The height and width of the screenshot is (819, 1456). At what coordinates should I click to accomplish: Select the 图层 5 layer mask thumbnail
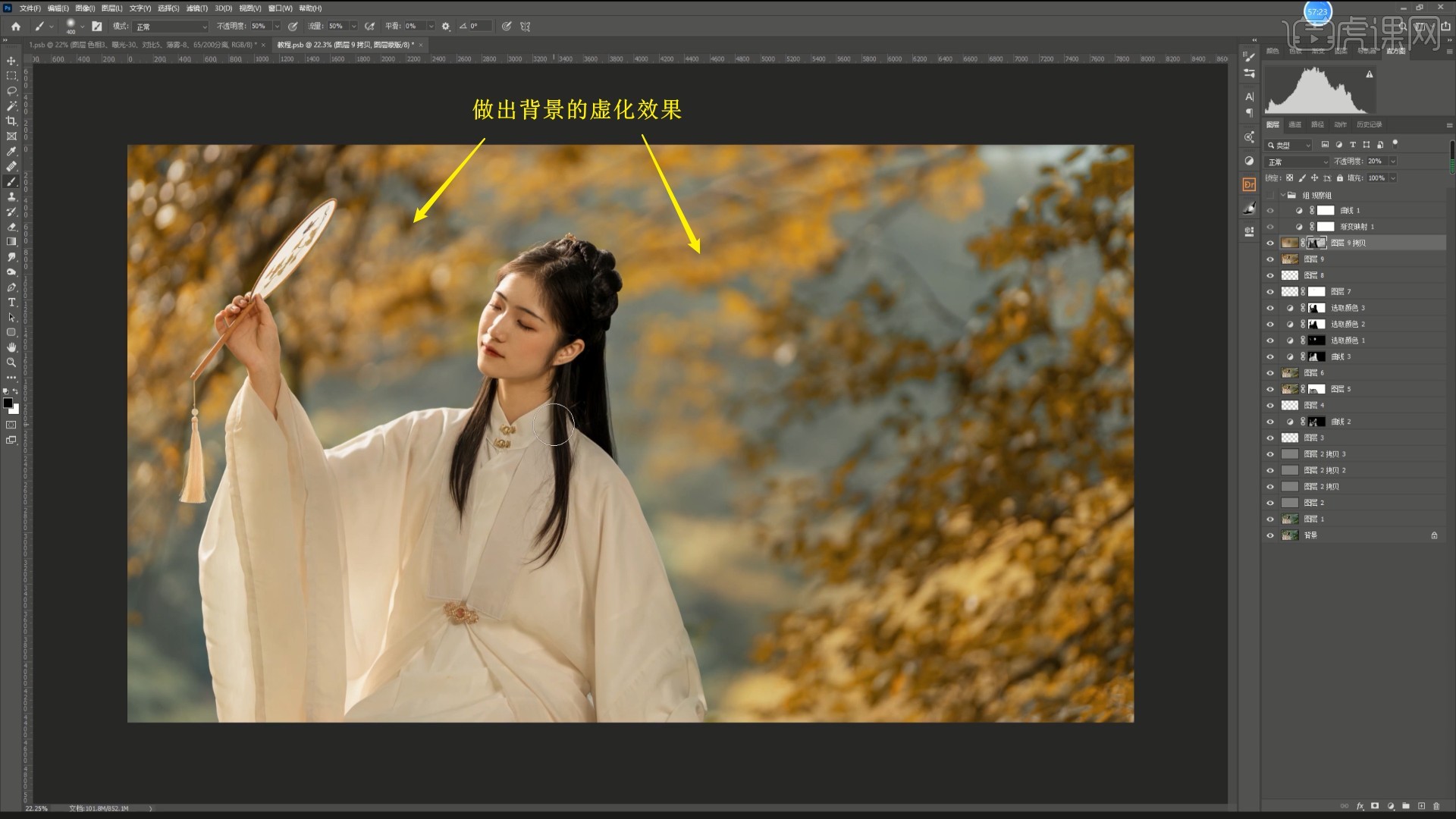tap(1316, 389)
